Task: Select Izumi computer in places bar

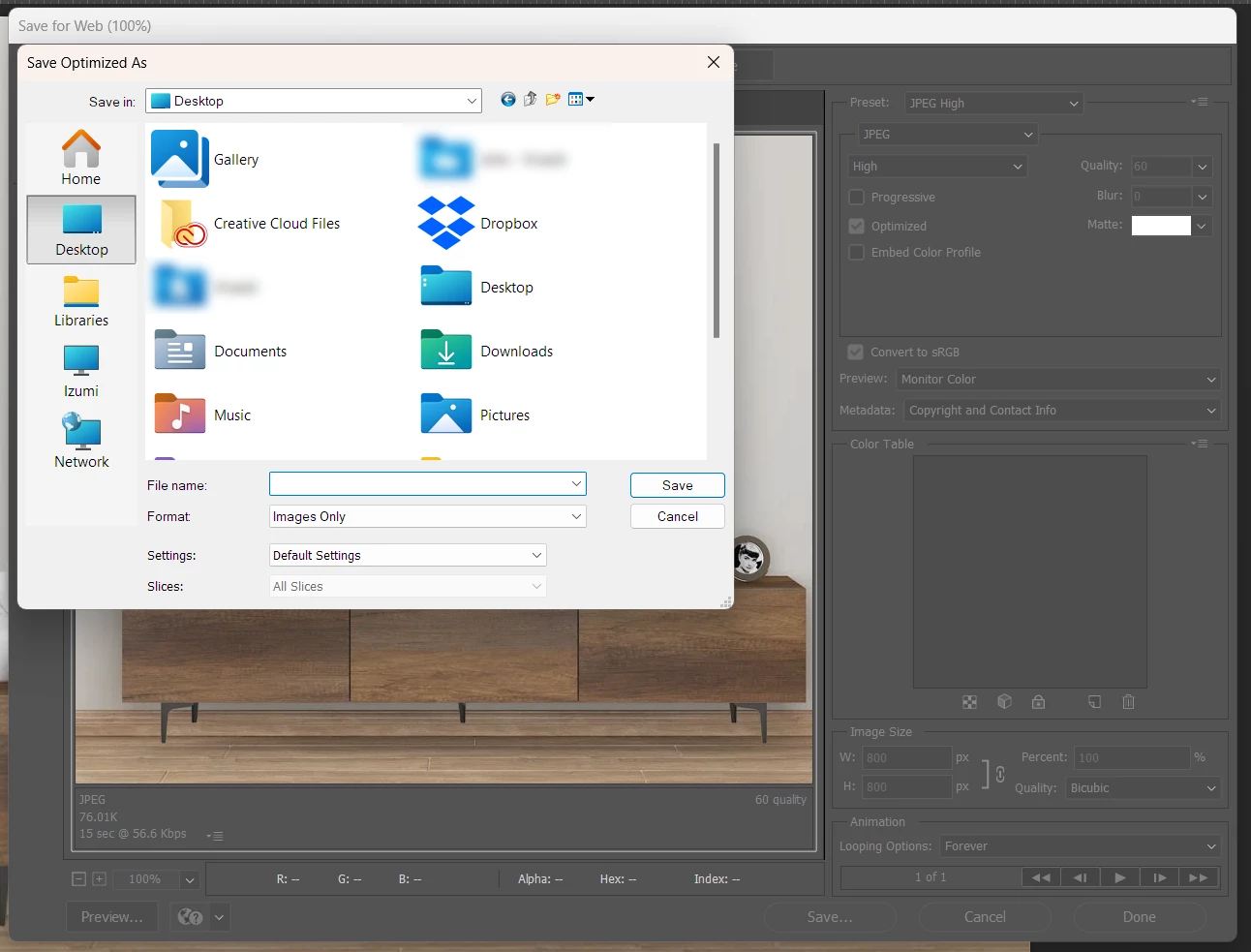Action: click(x=81, y=372)
